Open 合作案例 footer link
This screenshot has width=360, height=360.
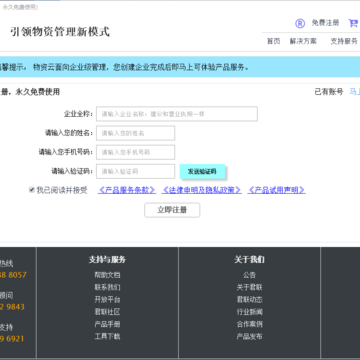pos(249,324)
